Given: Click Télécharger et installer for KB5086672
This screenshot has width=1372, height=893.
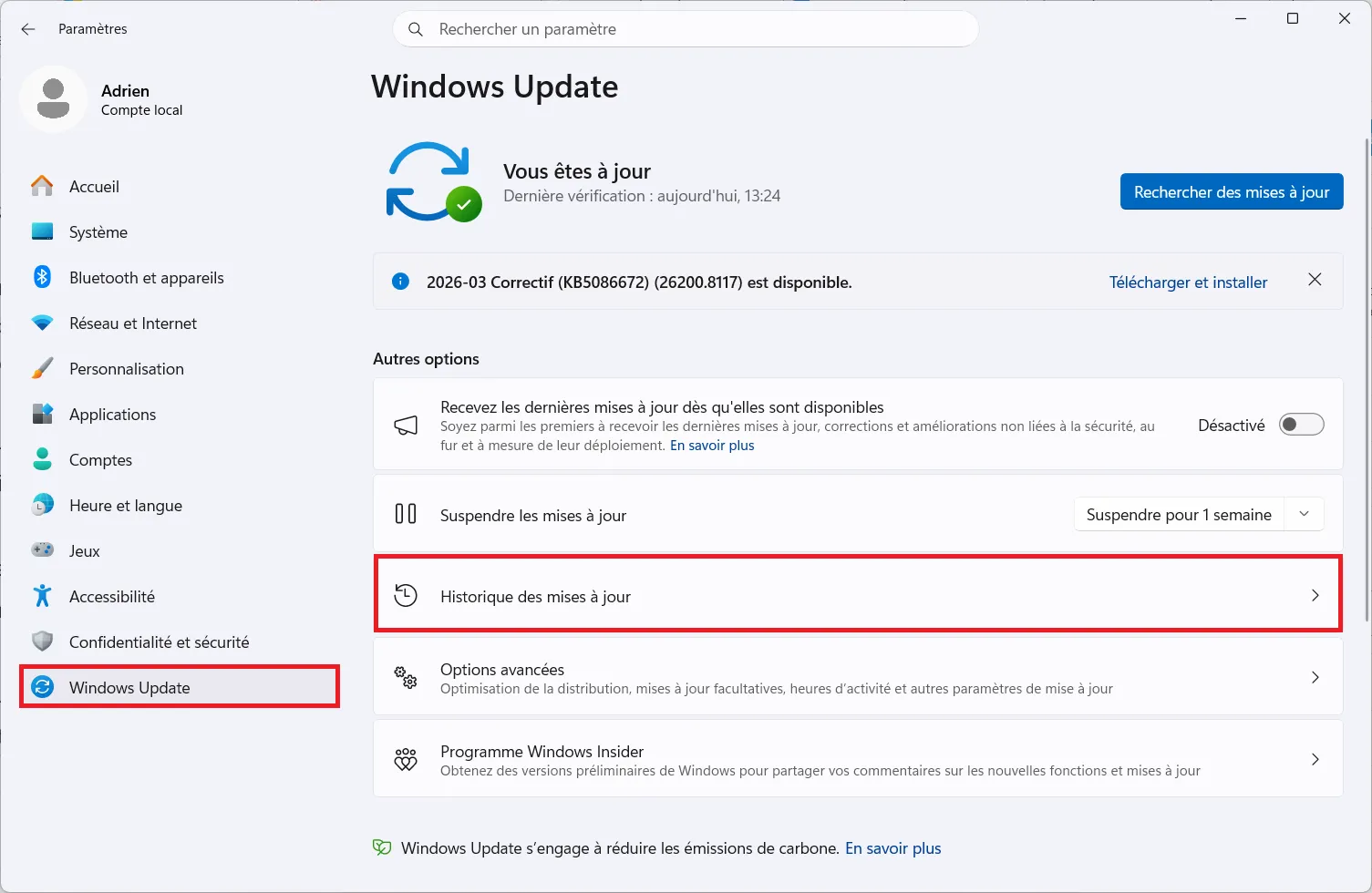Looking at the screenshot, I should point(1188,282).
